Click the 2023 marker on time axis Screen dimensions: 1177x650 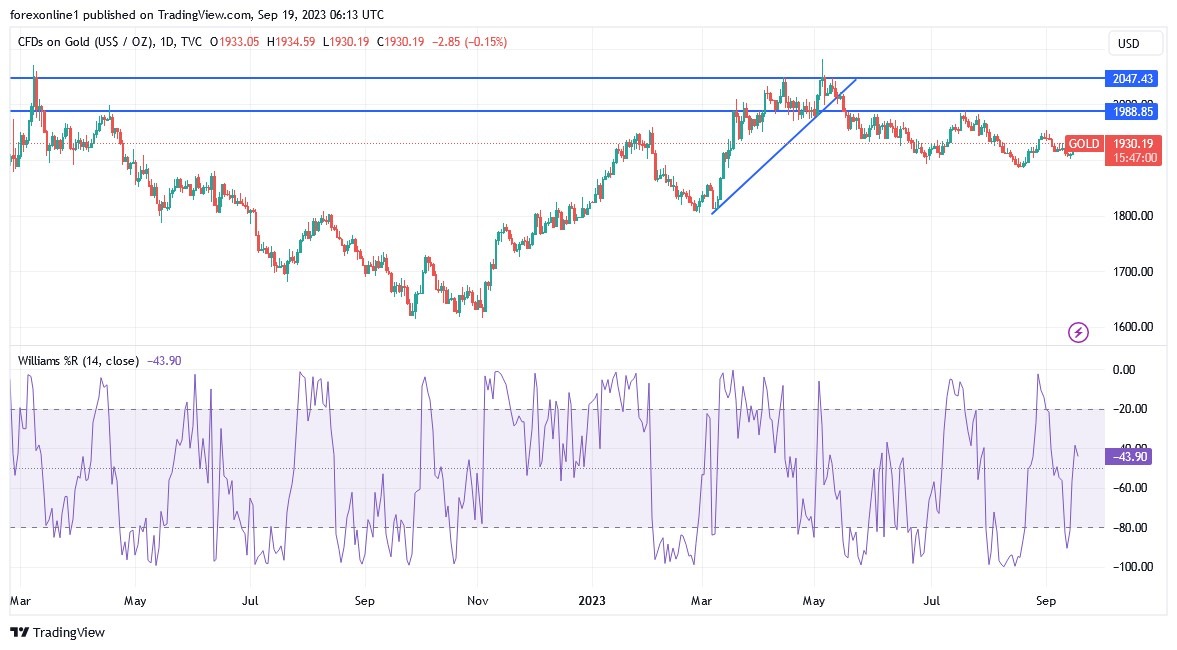pos(593,601)
